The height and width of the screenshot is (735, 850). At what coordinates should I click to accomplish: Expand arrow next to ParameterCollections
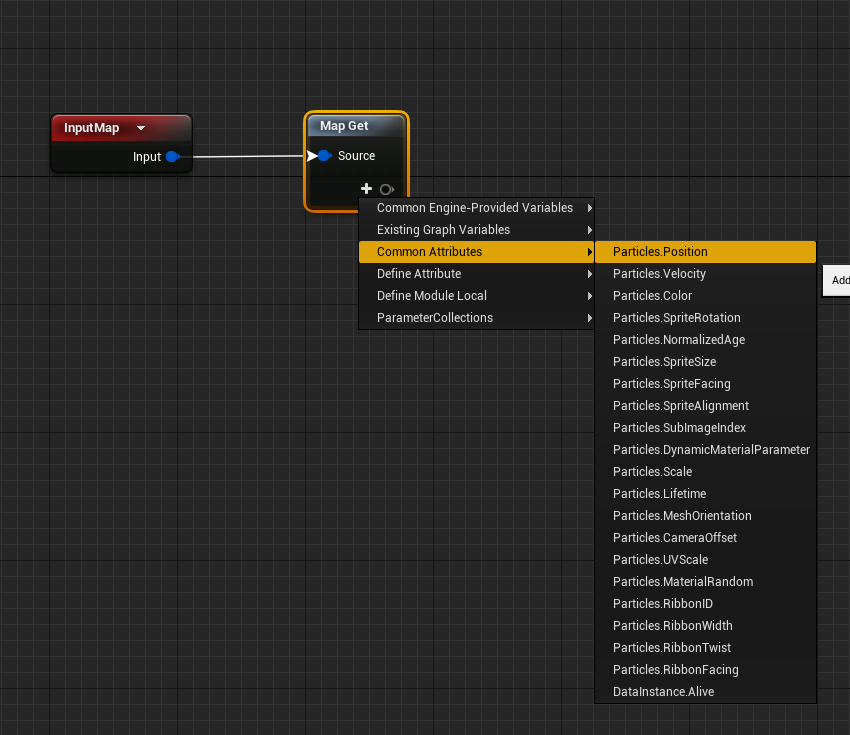(589, 318)
